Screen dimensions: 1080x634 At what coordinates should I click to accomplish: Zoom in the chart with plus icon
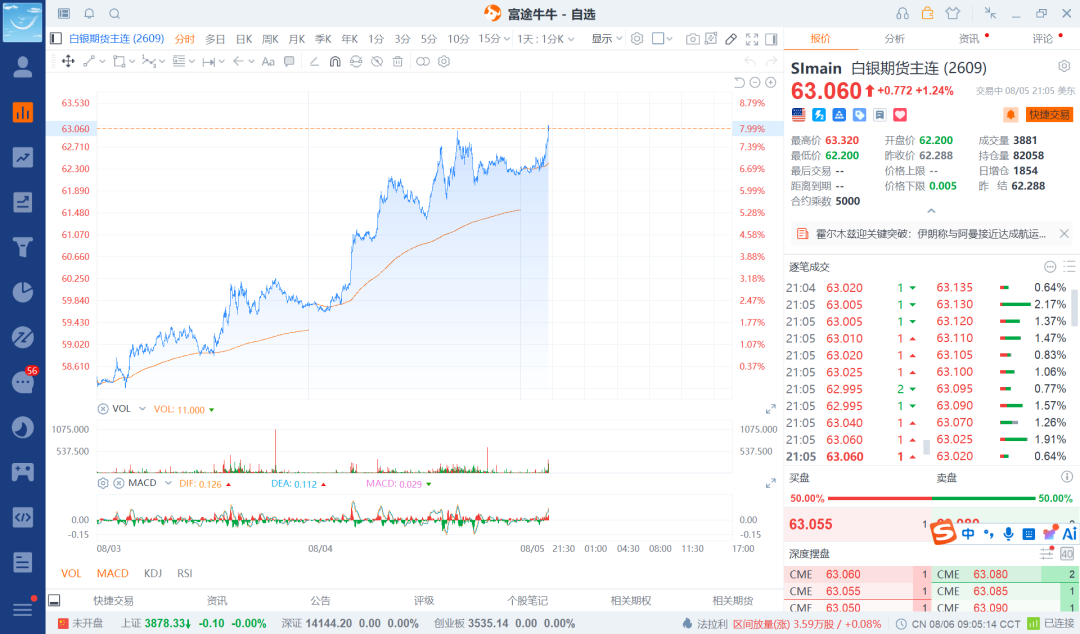[x=771, y=82]
